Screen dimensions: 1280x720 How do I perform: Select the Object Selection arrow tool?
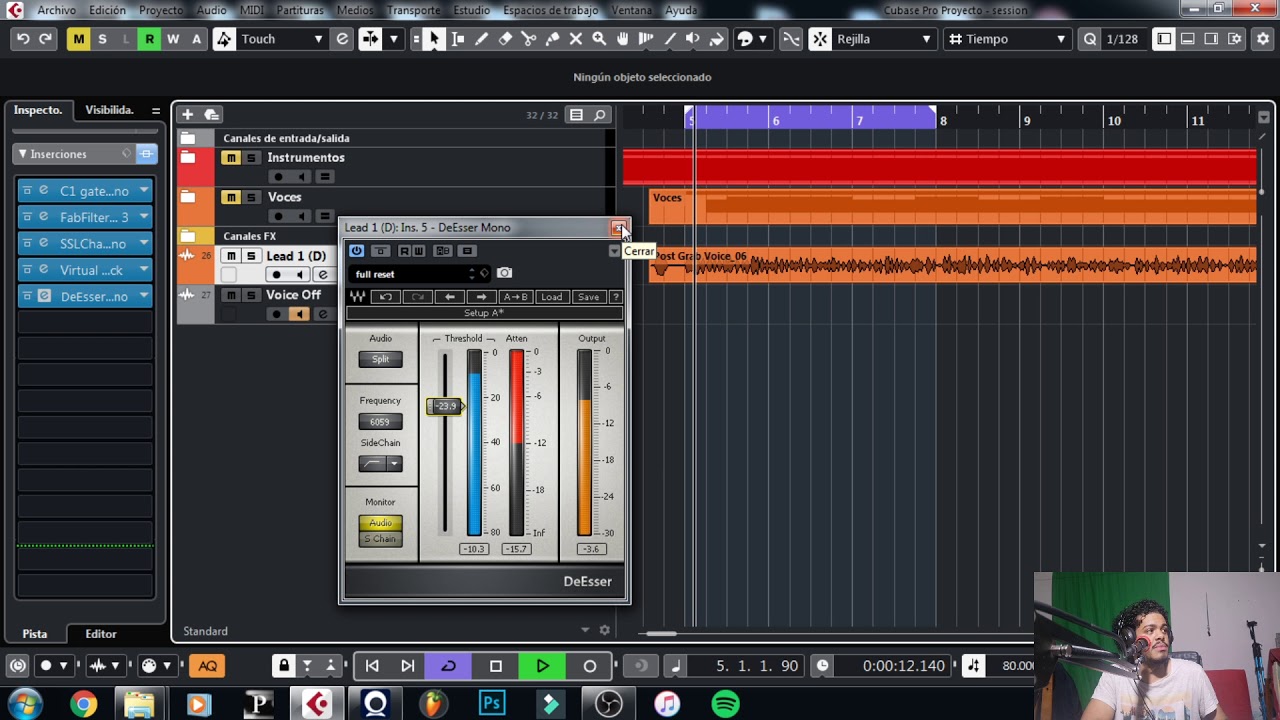[434, 39]
